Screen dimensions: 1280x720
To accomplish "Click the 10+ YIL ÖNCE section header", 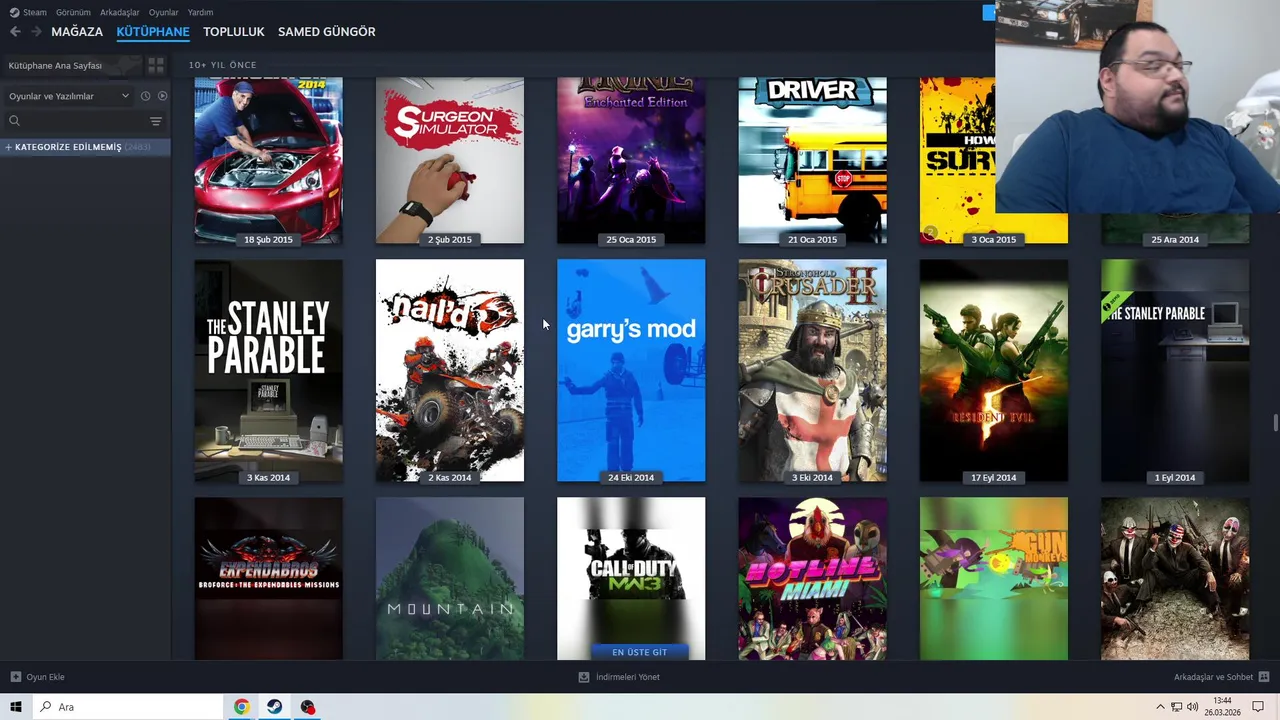I will point(222,65).
